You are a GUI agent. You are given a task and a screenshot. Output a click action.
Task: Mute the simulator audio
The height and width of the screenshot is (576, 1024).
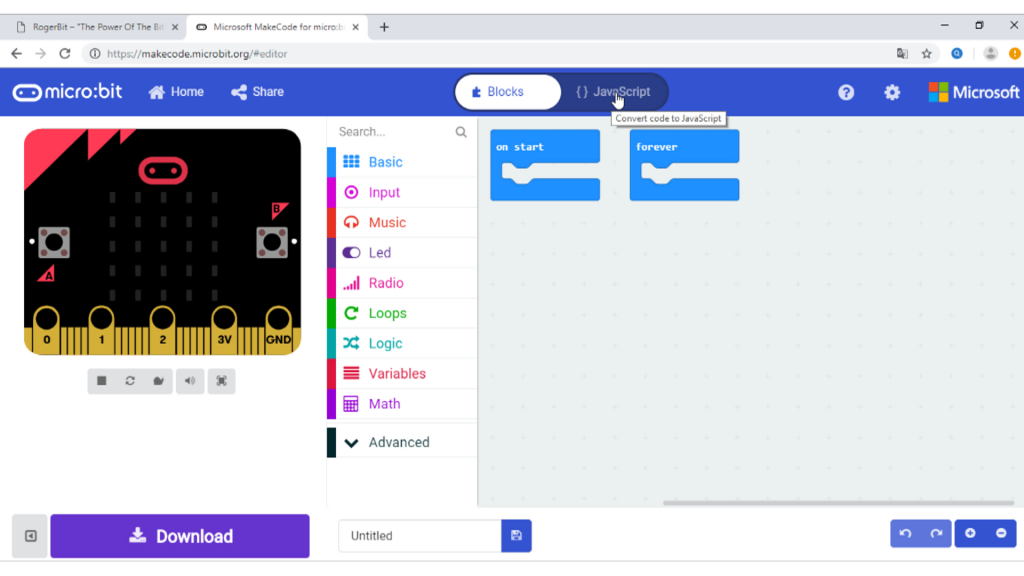tap(190, 381)
